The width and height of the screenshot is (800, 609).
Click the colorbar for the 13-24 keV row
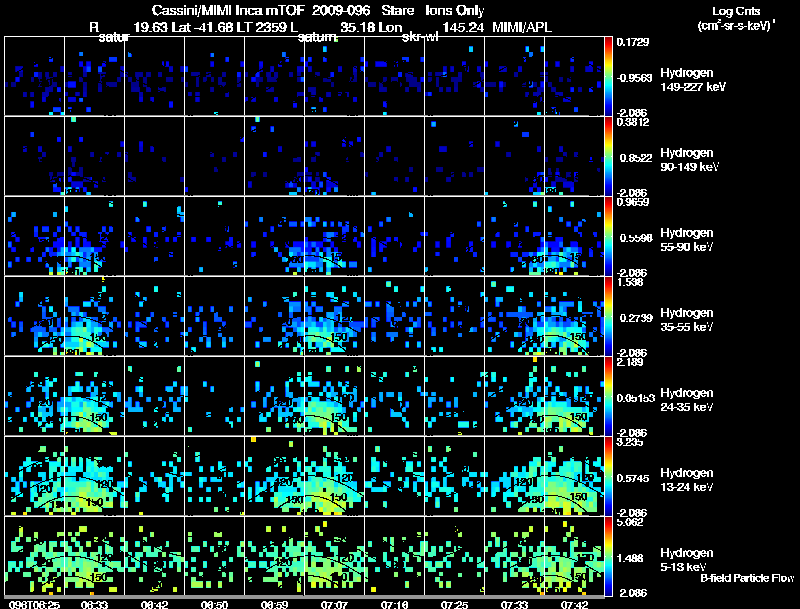tap(608, 477)
